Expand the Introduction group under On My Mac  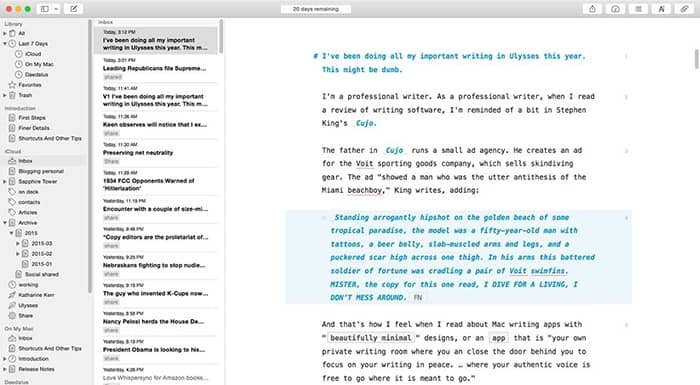[x=5, y=359]
